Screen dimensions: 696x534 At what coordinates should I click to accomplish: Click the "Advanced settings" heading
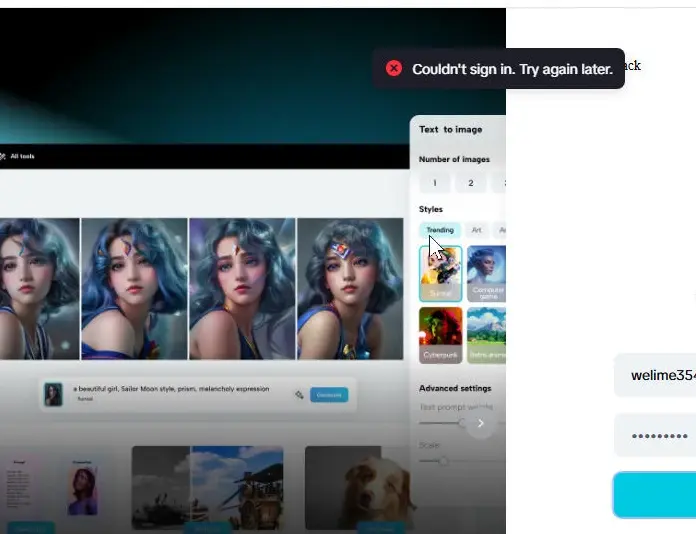pos(455,388)
